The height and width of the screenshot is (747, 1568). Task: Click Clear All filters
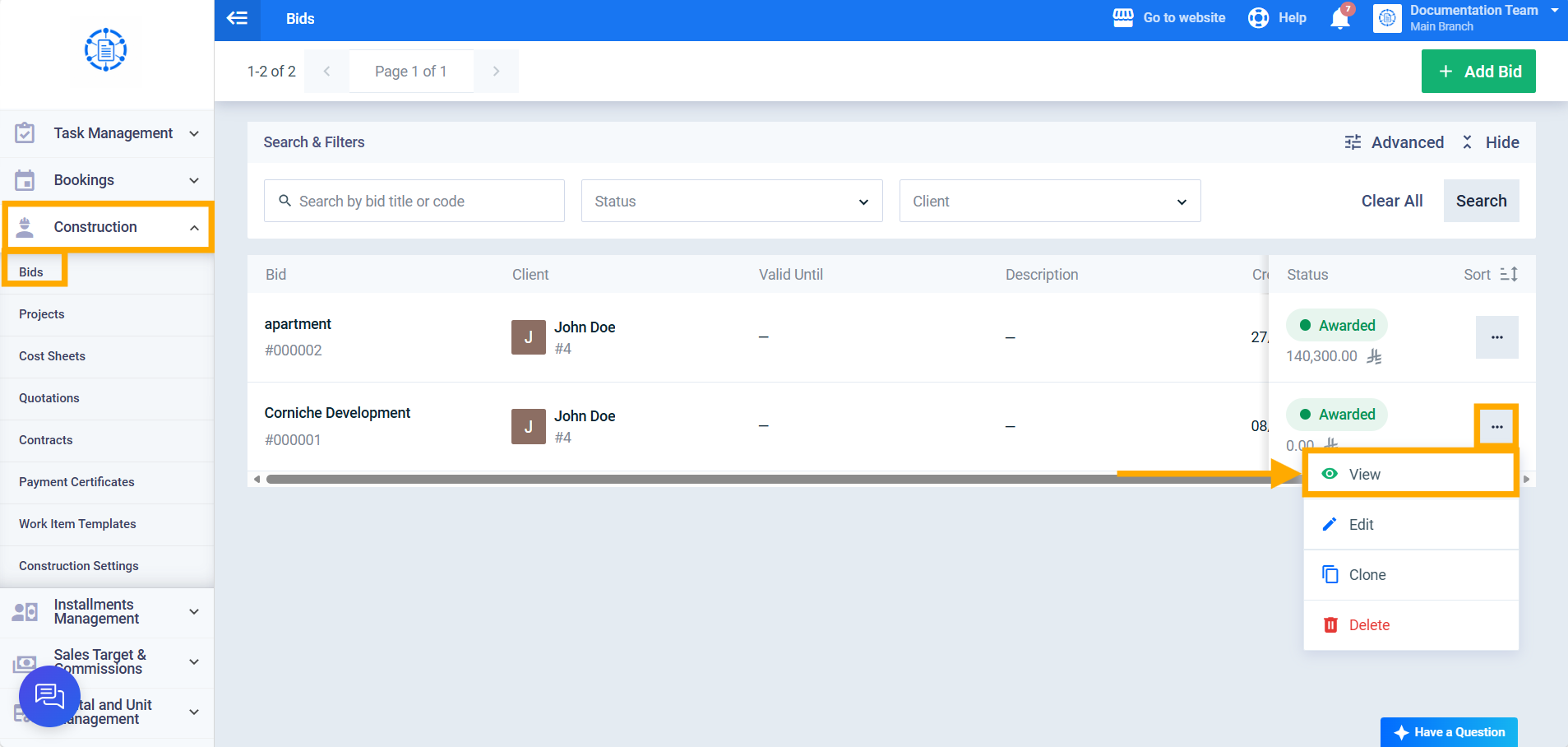click(x=1392, y=201)
